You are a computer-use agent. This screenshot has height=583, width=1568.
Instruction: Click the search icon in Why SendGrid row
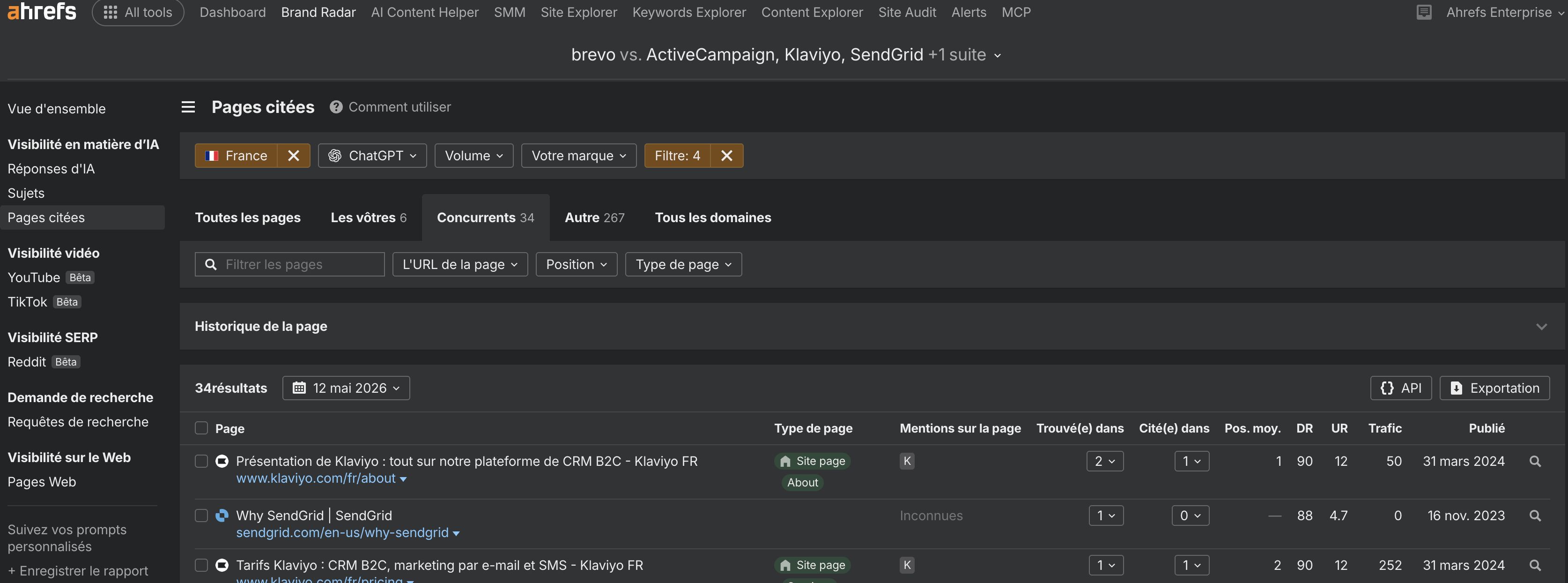pyautogui.click(x=1535, y=516)
